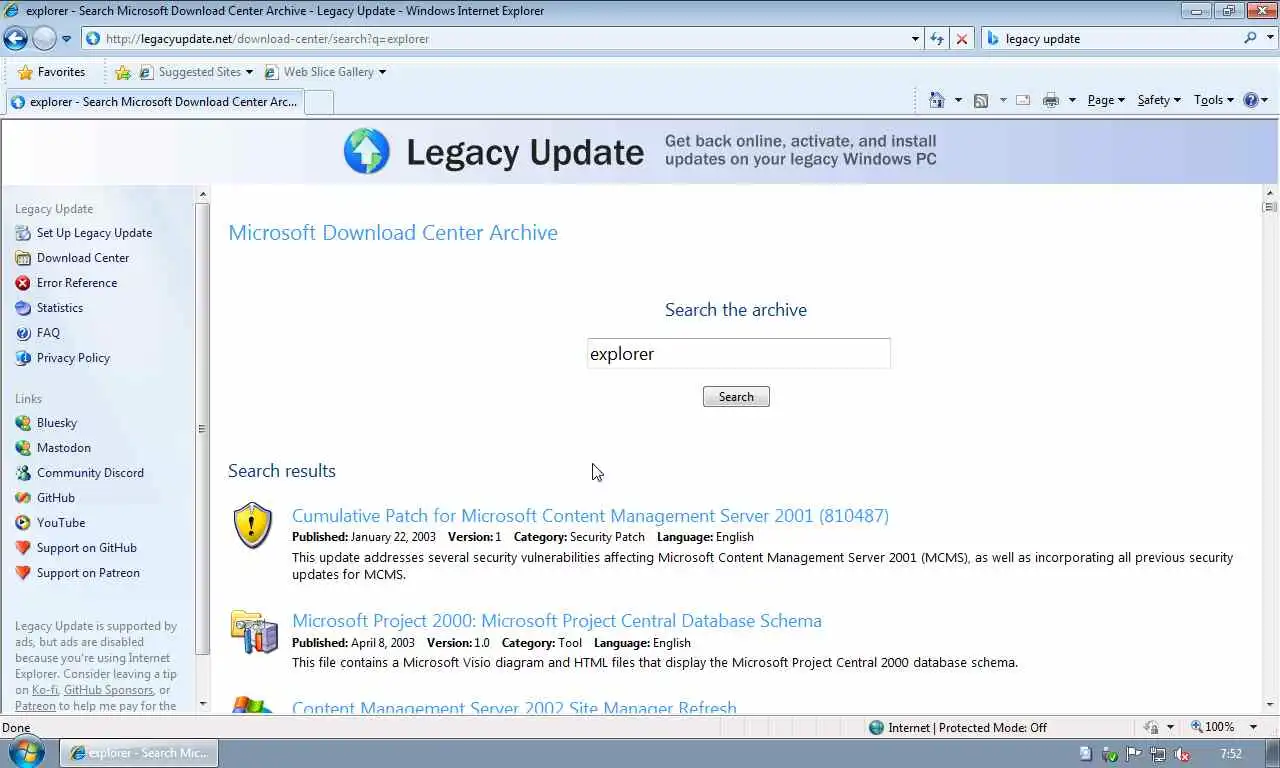1280x768 pixels.
Task: Click the YouTube sidebar icon
Action: (x=23, y=523)
